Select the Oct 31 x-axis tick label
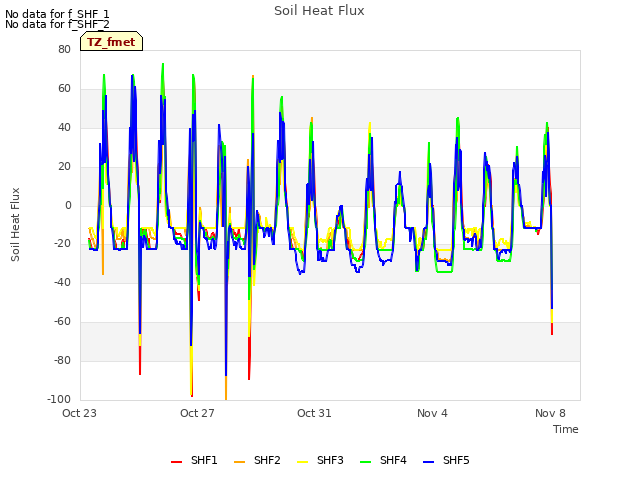The image size is (640, 480). coord(314,413)
